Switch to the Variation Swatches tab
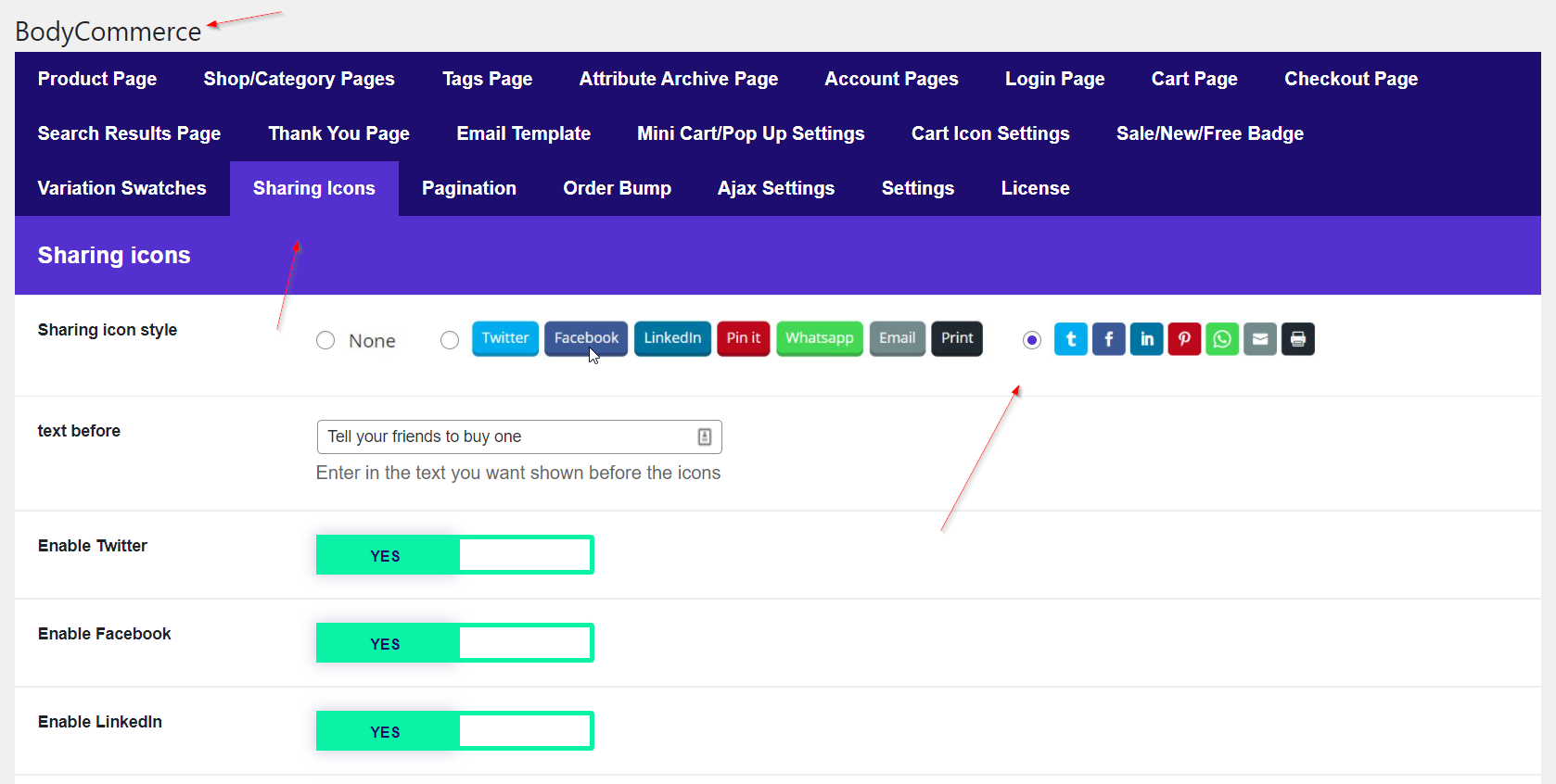Image resolution: width=1556 pixels, height=784 pixels. 121,188
